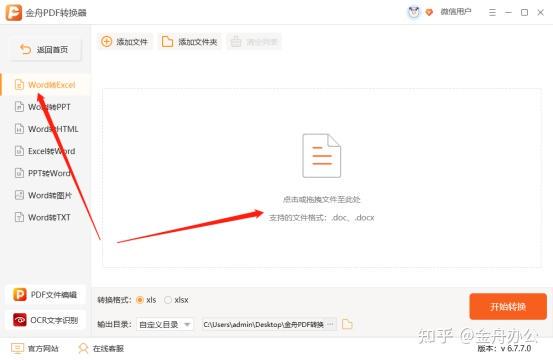553x360 pixels.
Task: Click the Word转TXT file icon
Action: pyautogui.click(x=19, y=217)
